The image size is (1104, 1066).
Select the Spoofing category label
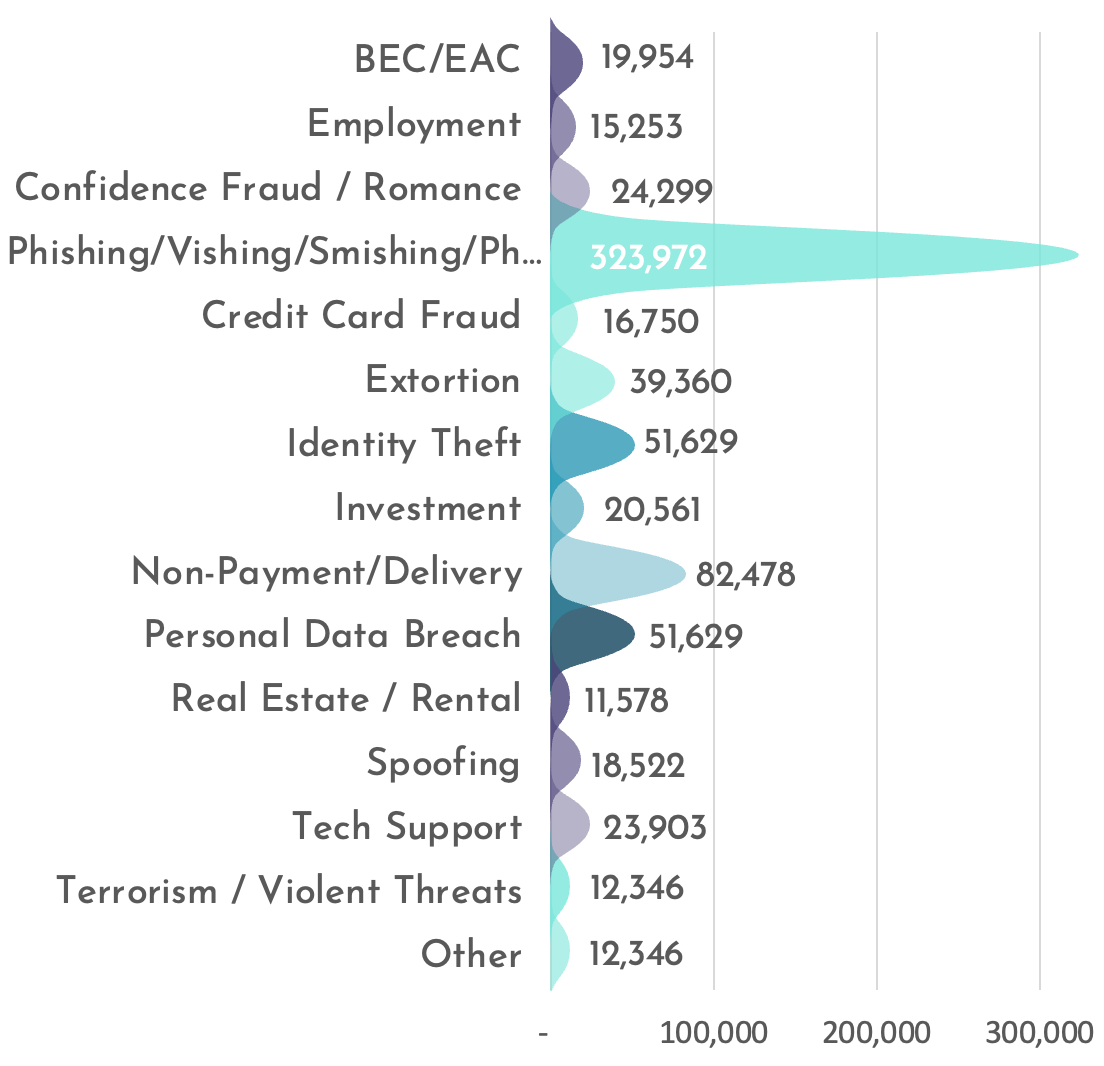tap(443, 763)
